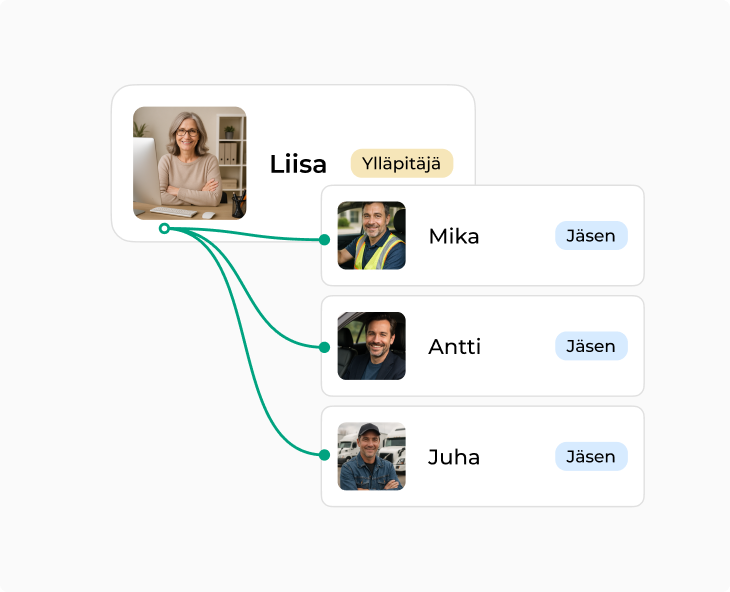
Task: Click the green connector dot on Mika's card
Action: coord(324,240)
